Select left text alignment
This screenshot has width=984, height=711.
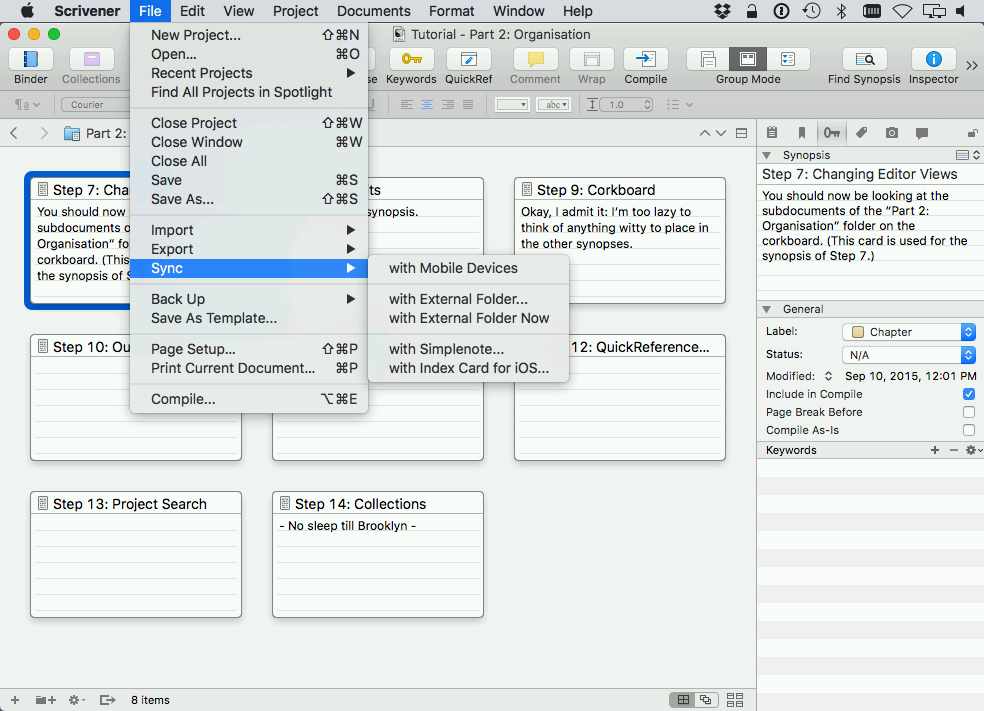click(x=407, y=105)
